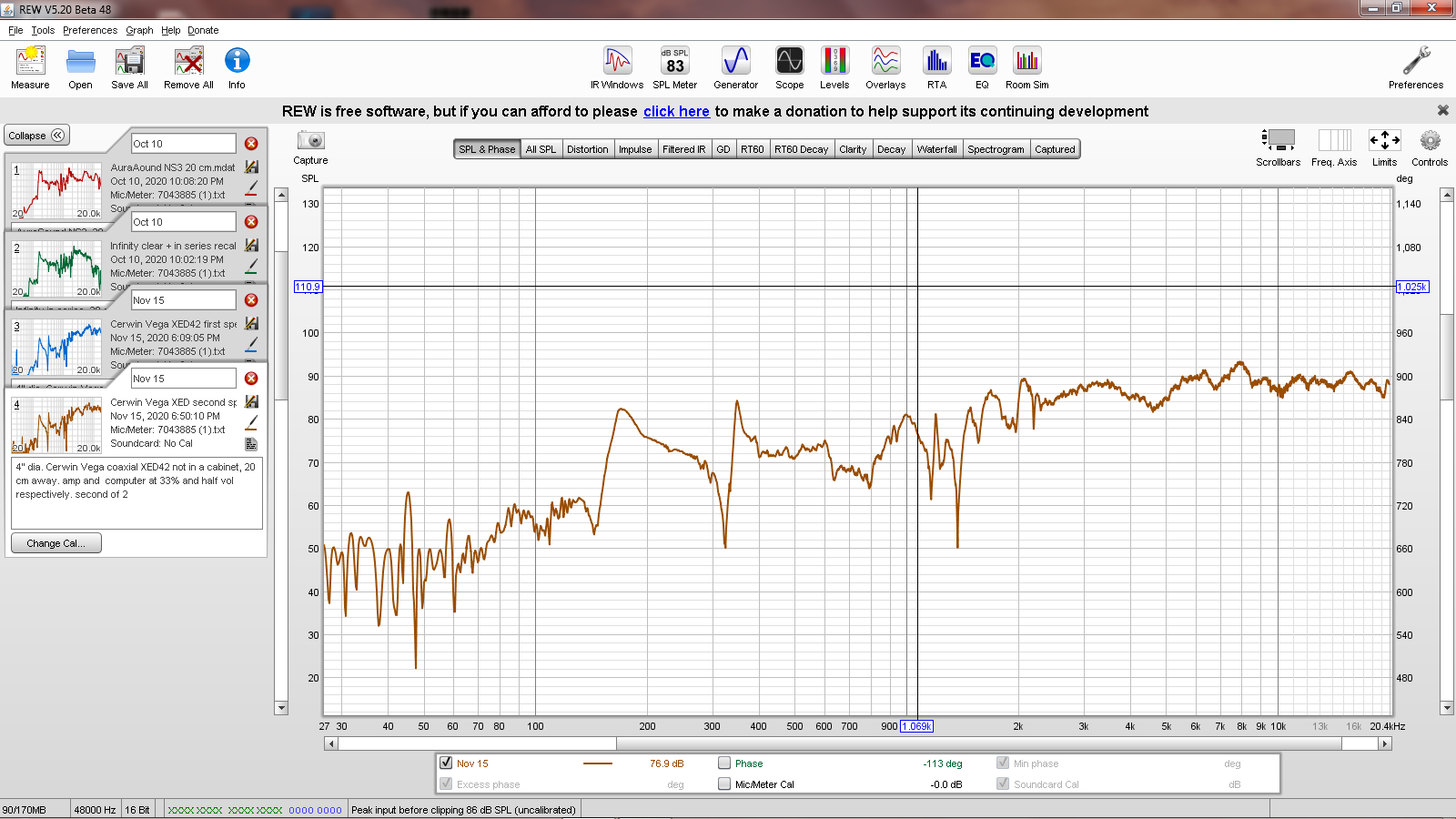Click the Measure toolbar icon

(x=30, y=62)
